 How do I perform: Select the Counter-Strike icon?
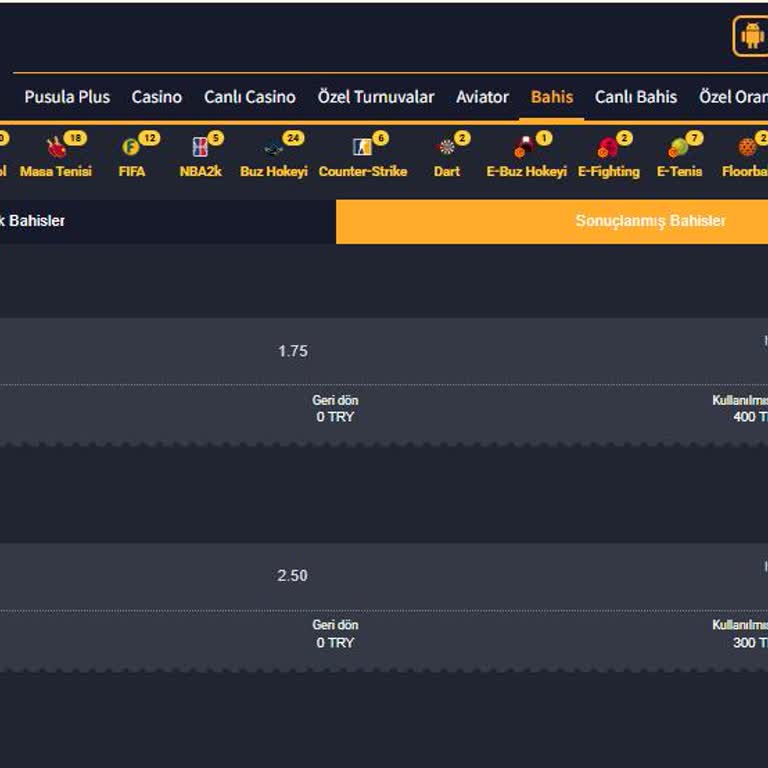tap(362, 149)
